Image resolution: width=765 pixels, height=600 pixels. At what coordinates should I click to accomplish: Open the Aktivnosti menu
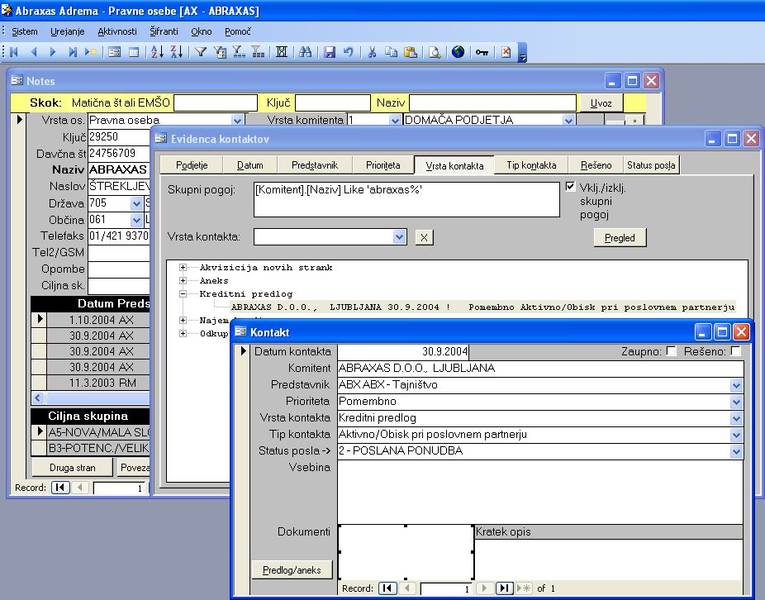pyautogui.click(x=117, y=32)
